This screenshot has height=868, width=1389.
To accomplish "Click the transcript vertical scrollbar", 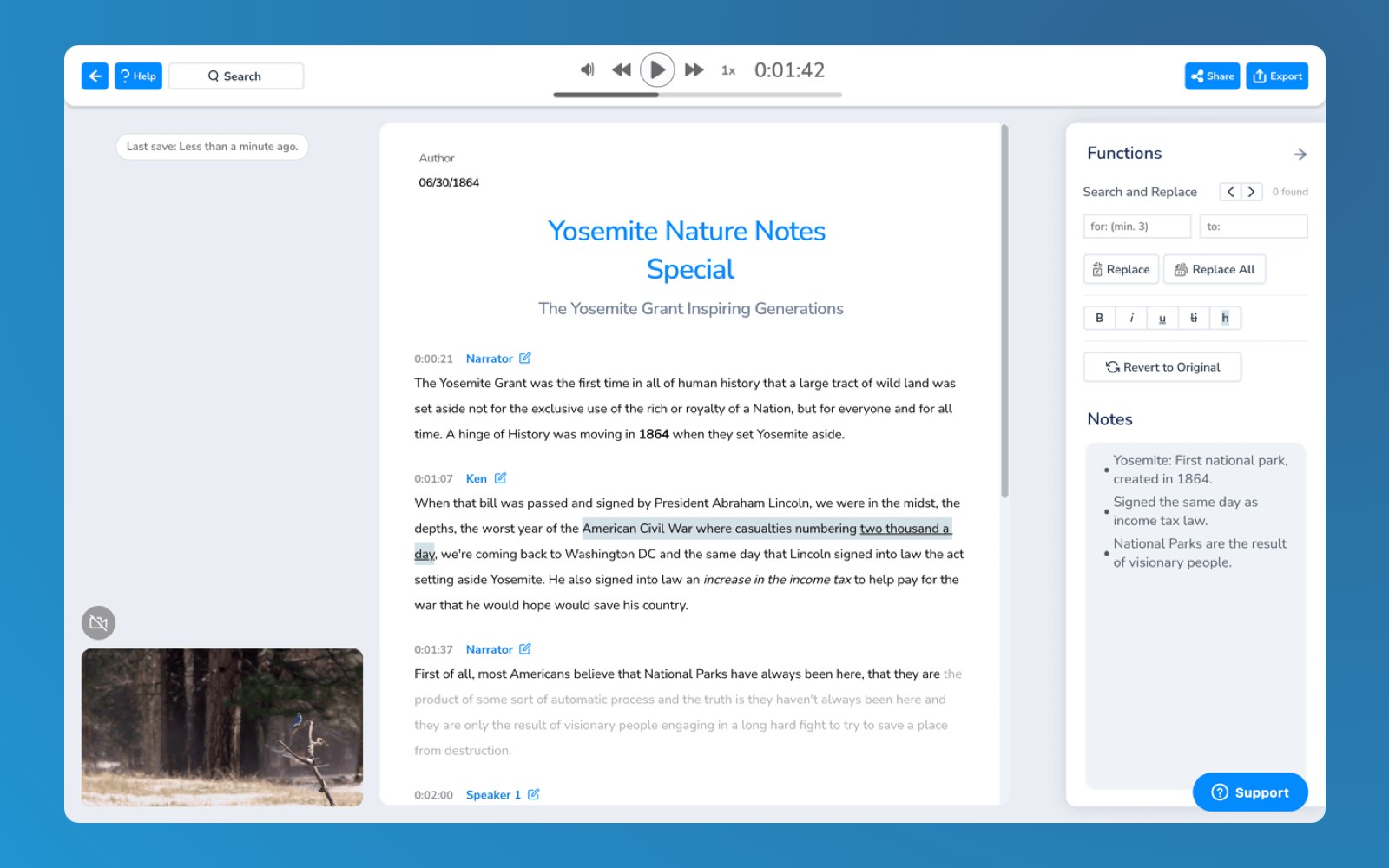I will click(1004, 311).
